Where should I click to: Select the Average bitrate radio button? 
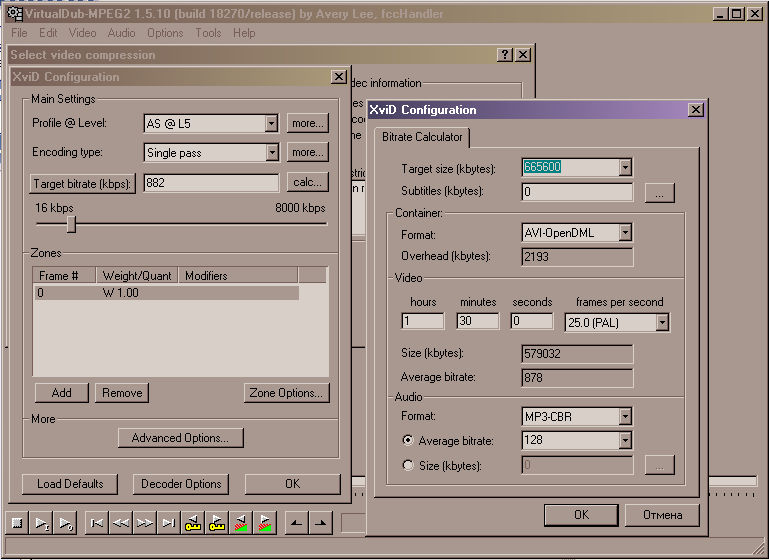[407, 440]
